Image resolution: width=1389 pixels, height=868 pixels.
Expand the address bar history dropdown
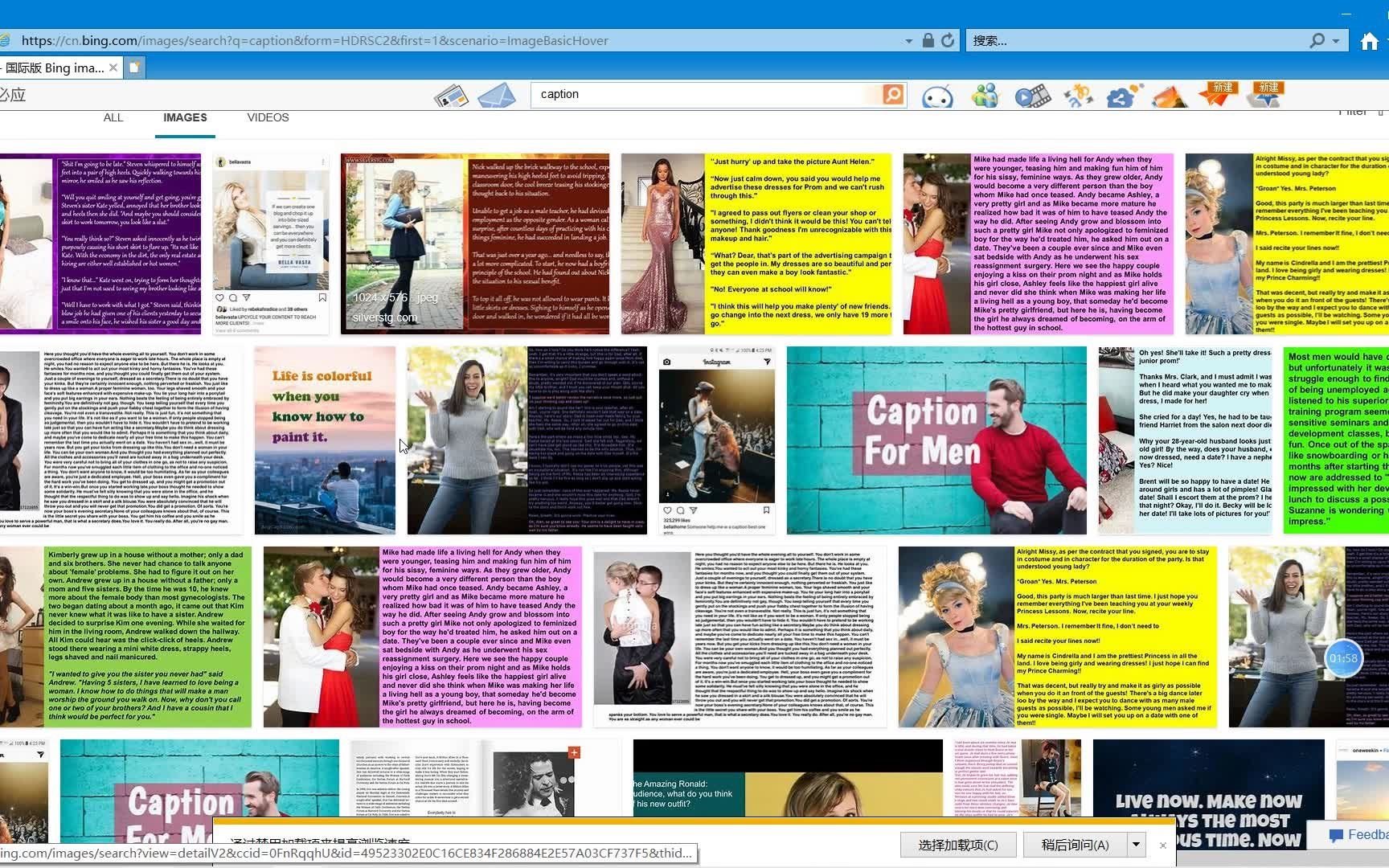point(908,41)
